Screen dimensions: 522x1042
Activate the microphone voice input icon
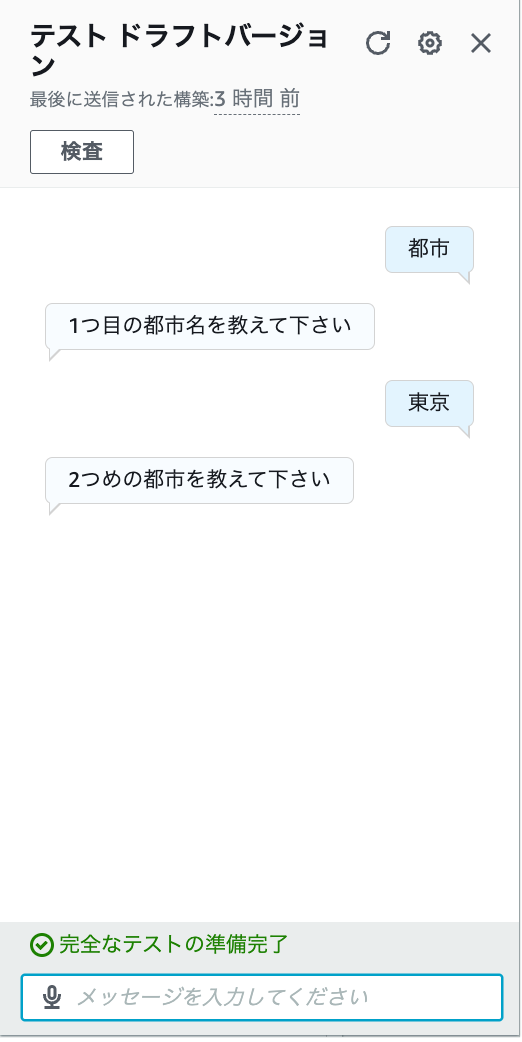coord(52,997)
